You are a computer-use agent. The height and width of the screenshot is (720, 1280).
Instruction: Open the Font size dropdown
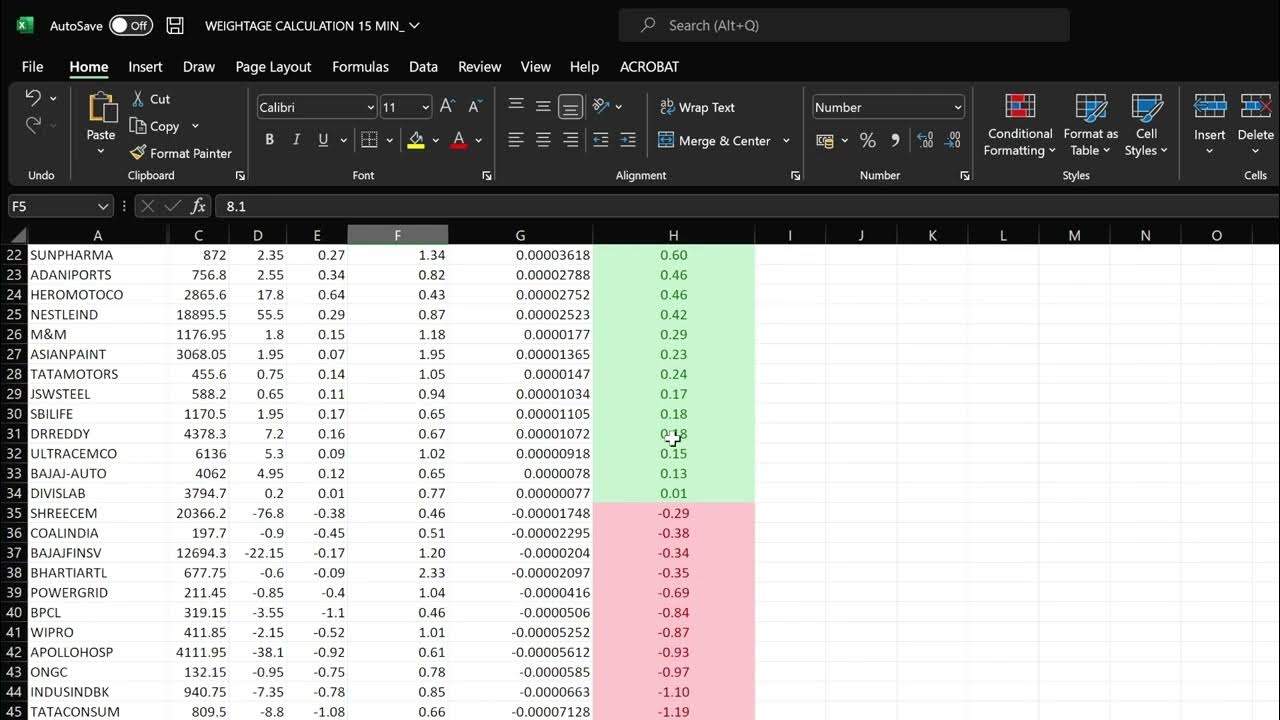(426, 107)
